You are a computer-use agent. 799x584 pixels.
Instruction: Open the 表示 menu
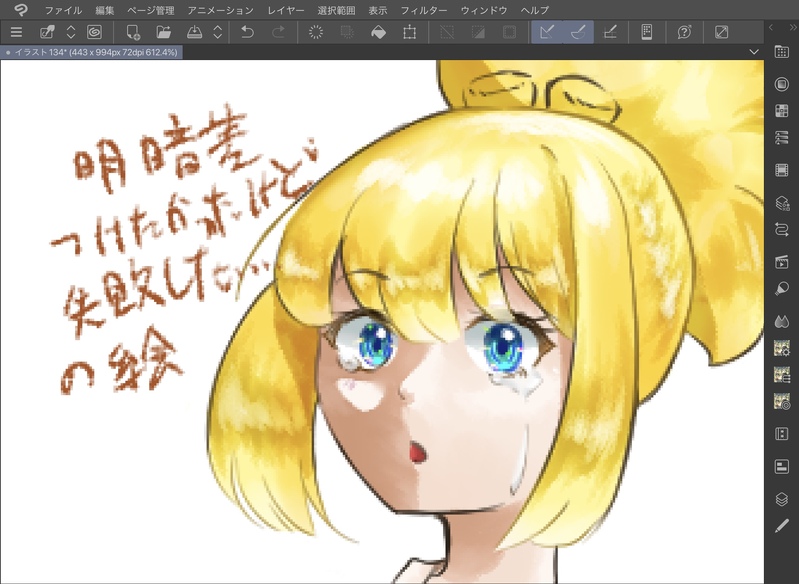[x=378, y=10]
